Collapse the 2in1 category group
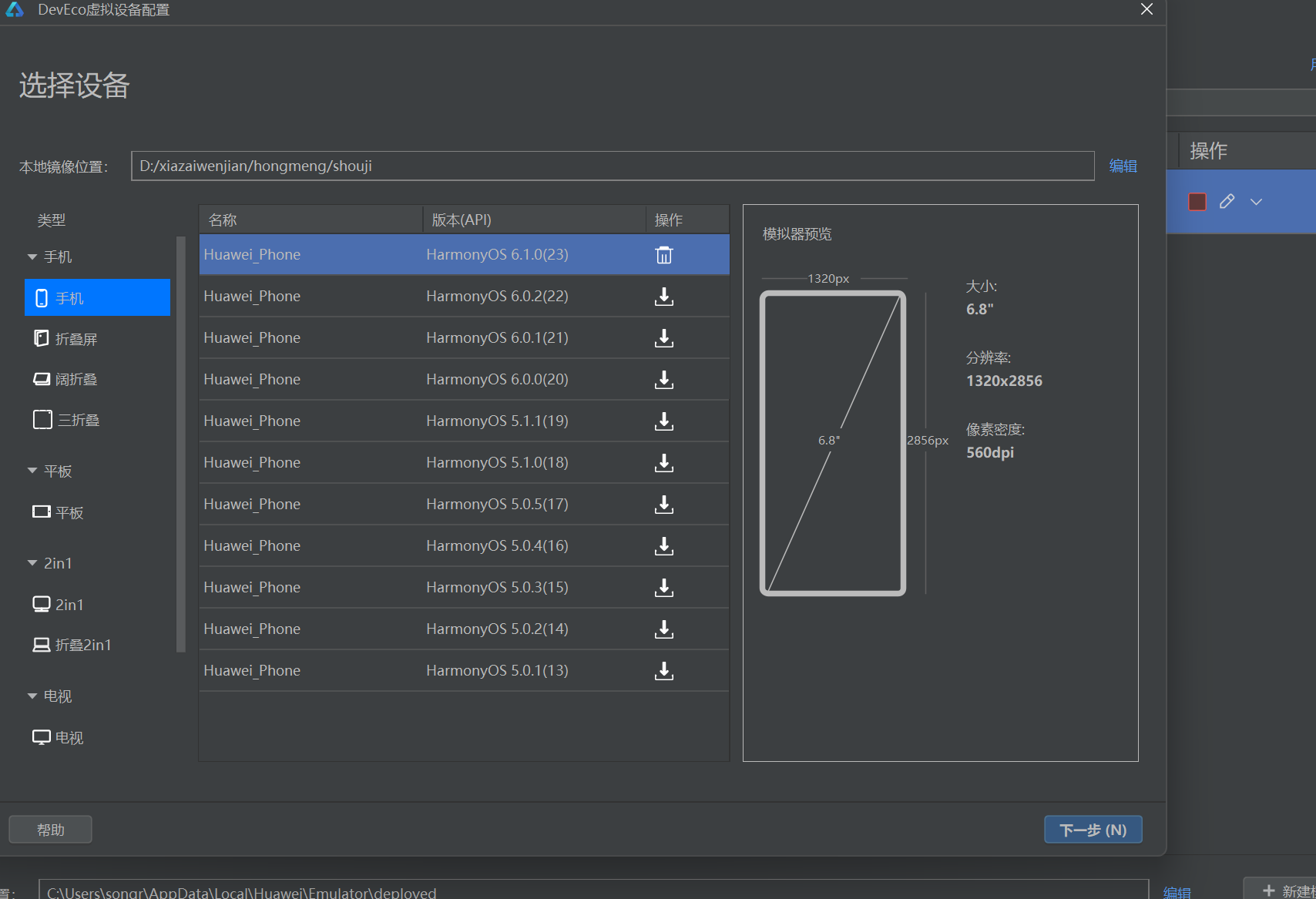 tap(32, 563)
